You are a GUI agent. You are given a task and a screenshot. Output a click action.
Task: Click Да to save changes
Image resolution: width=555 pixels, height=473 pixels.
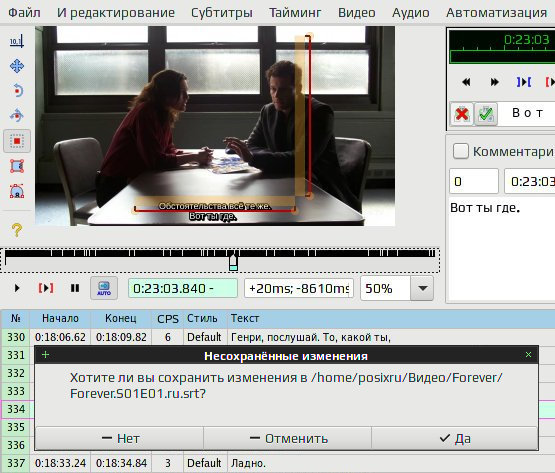455,438
